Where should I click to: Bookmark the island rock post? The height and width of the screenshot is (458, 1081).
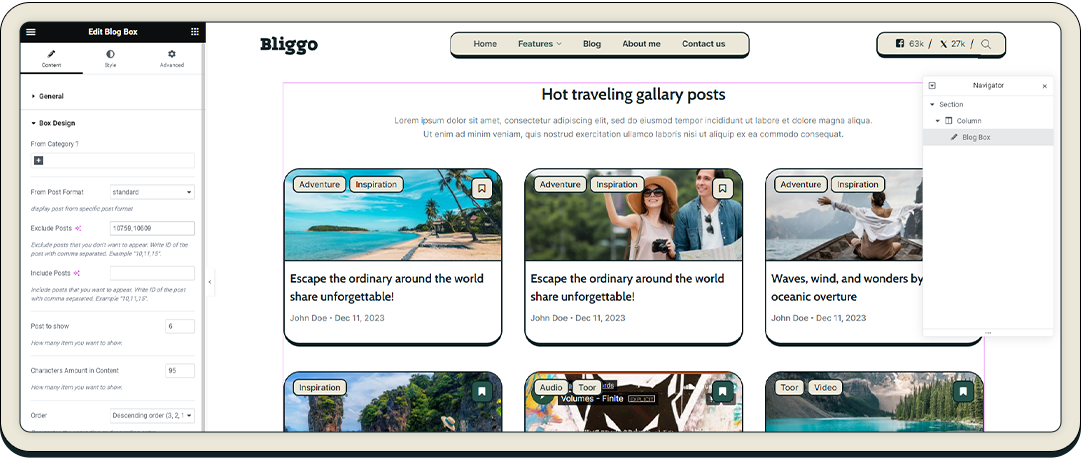(482, 392)
